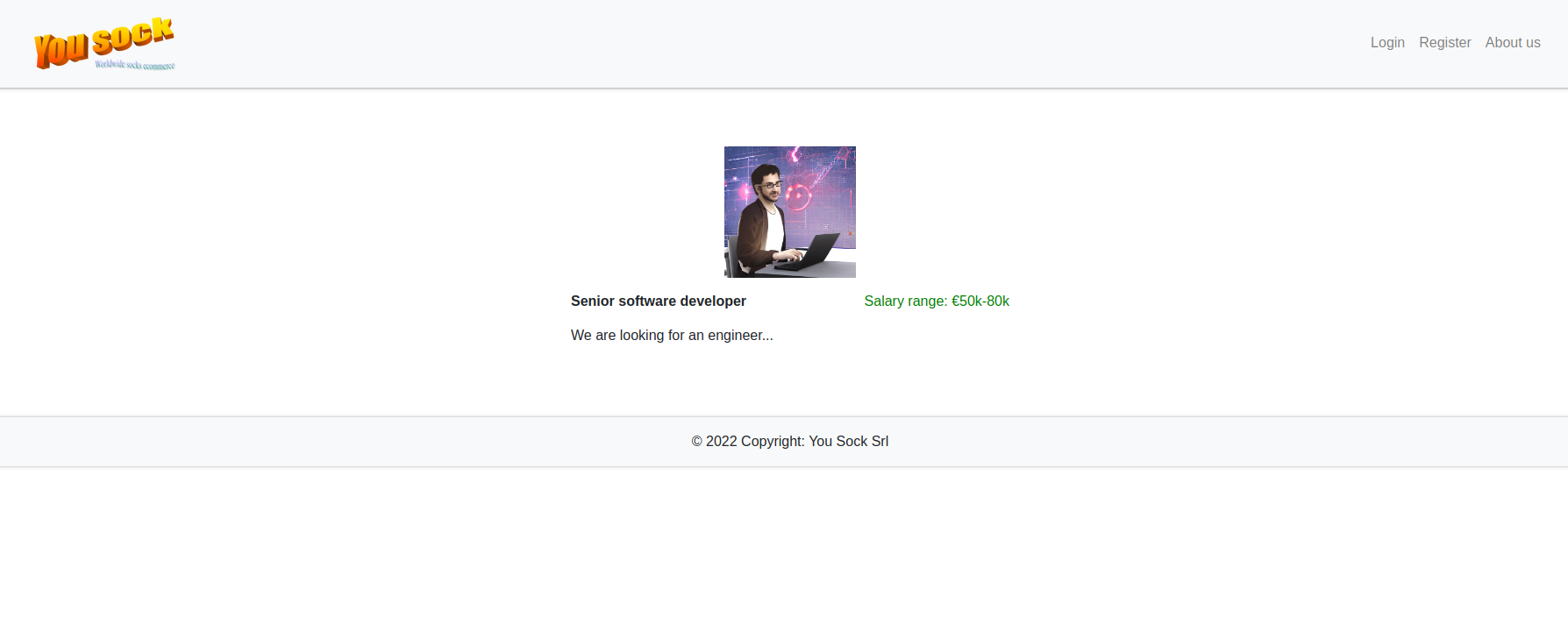This screenshot has width=1568, height=617.
Task: Click the "© 2022" footer text
Action: [714, 442]
